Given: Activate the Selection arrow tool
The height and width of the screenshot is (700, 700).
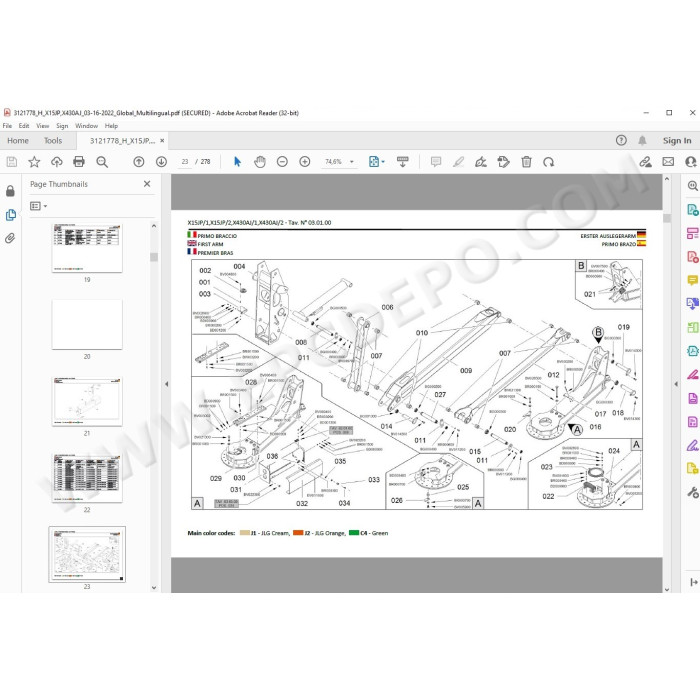Looking at the screenshot, I should click(x=238, y=162).
